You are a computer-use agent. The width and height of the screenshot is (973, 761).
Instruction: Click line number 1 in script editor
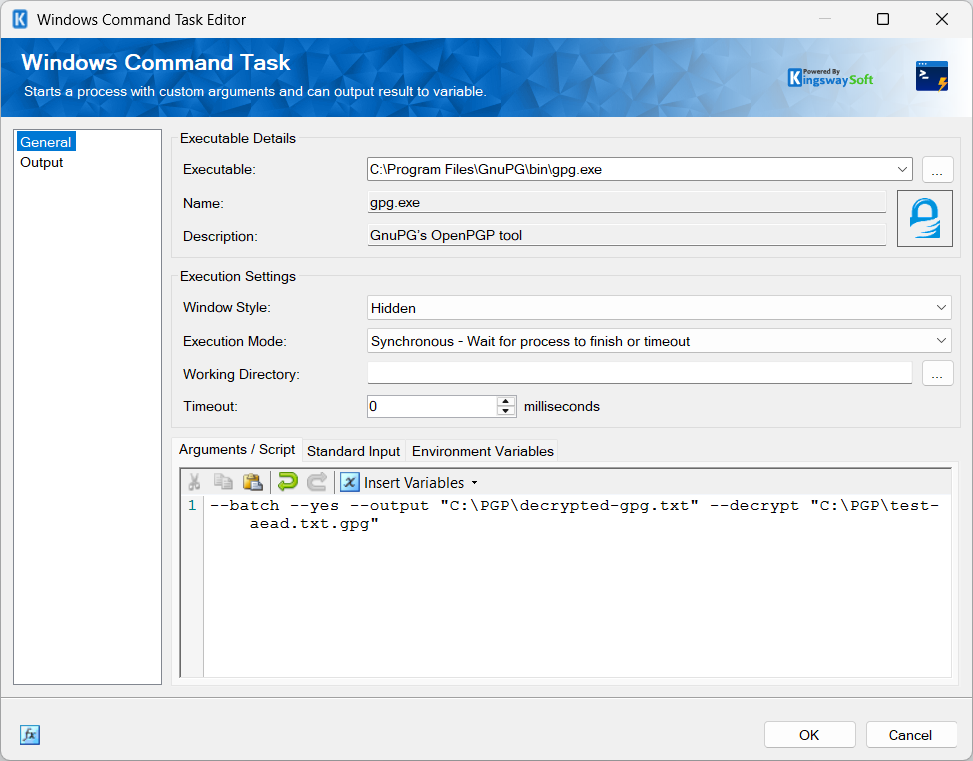point(192,505)
